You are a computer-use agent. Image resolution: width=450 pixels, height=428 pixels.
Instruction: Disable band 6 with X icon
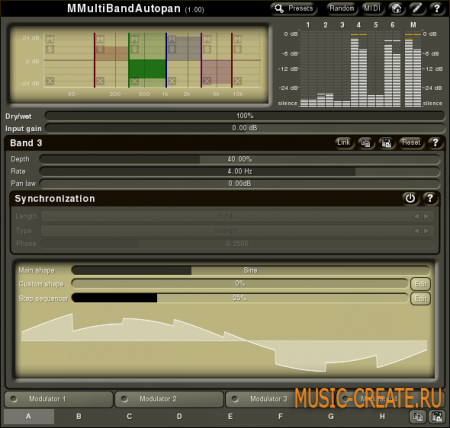(x=238, y=81)
